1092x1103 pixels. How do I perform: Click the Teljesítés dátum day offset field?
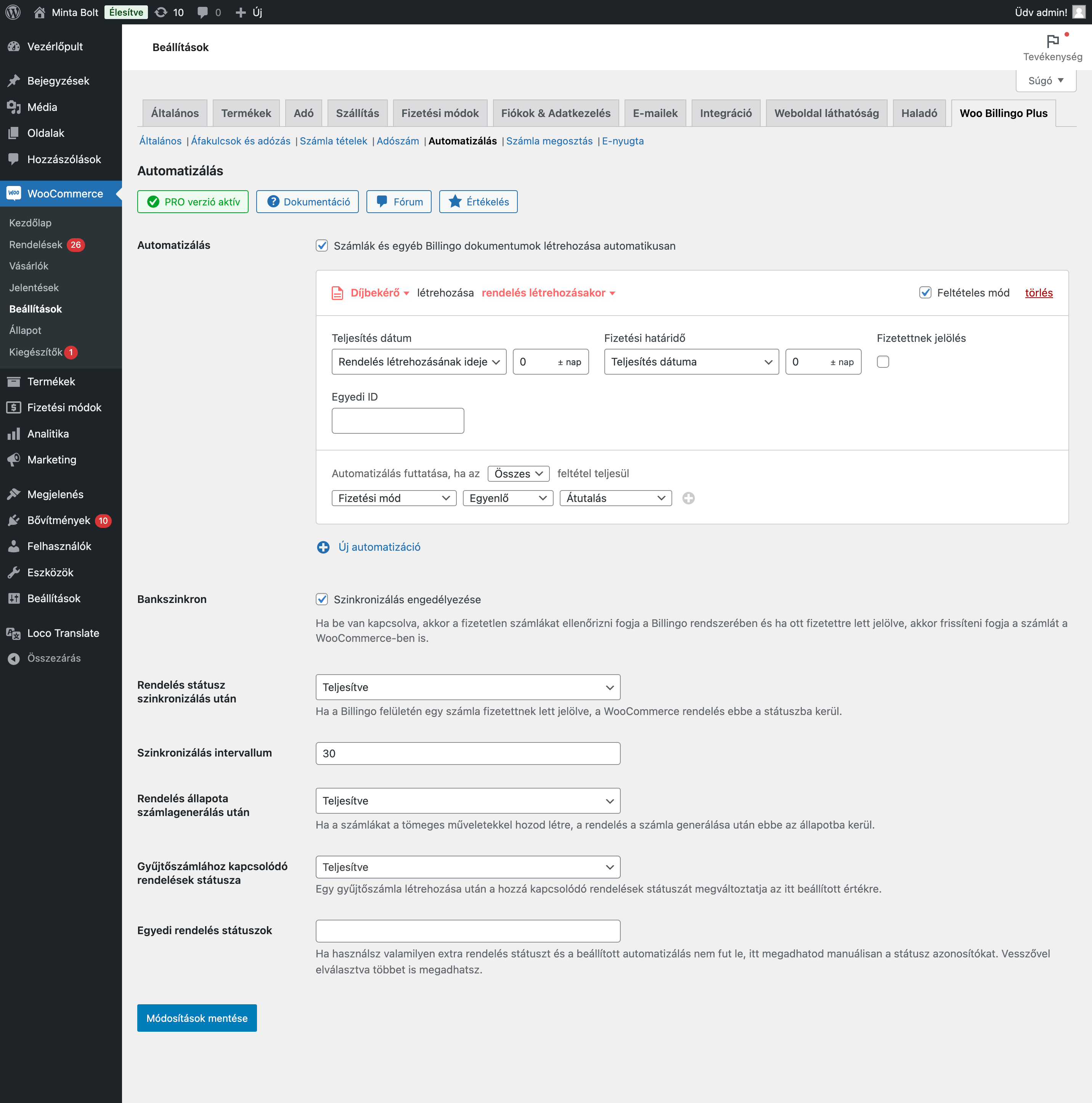(x=551, y=361)
